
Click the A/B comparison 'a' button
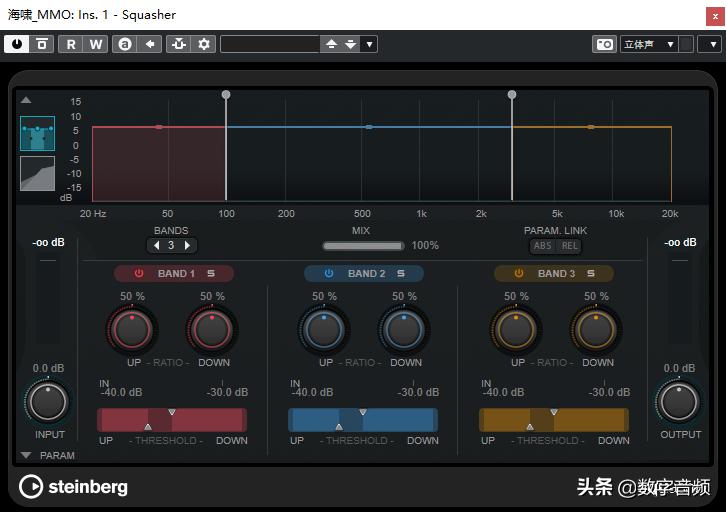click(x=125, y=44)
